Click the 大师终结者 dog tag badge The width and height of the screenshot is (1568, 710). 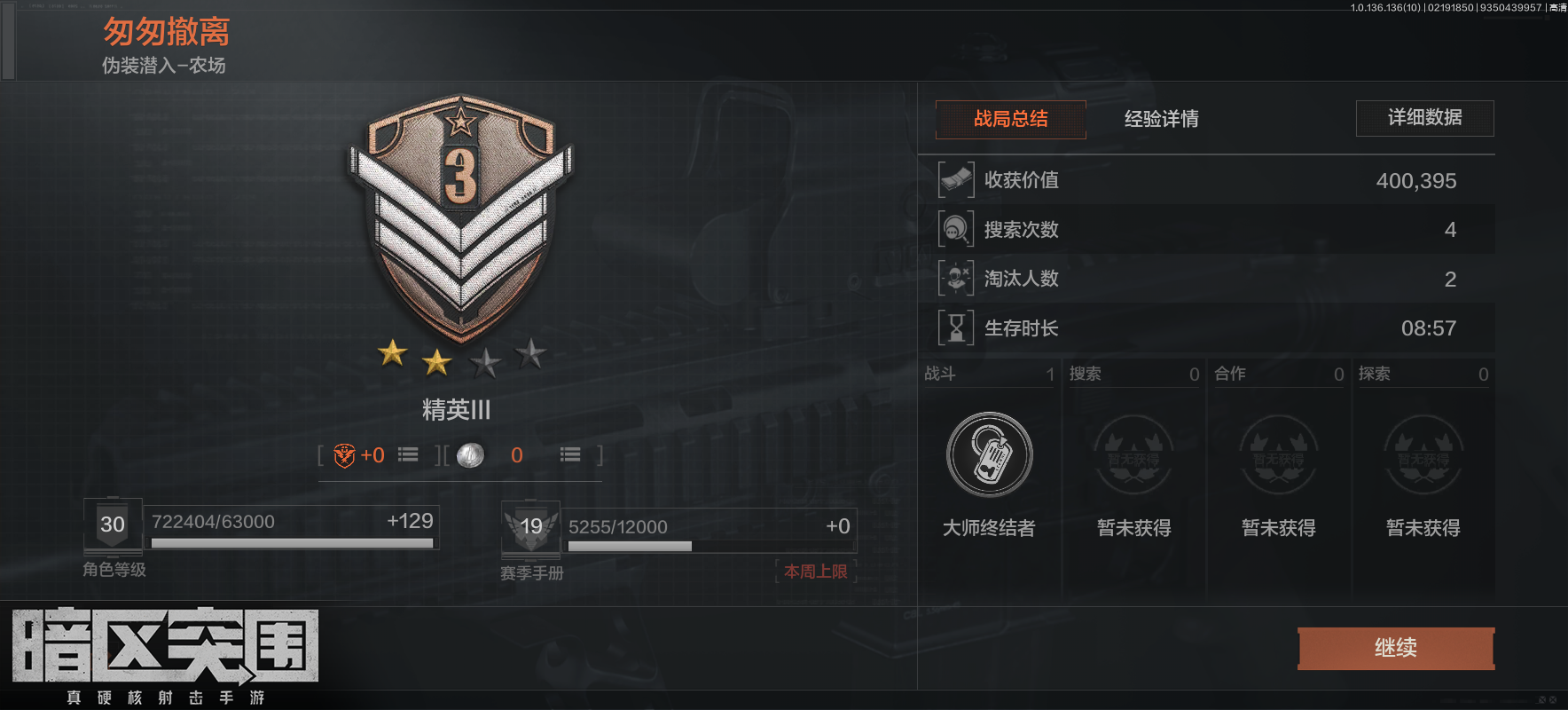pos(990,454)
